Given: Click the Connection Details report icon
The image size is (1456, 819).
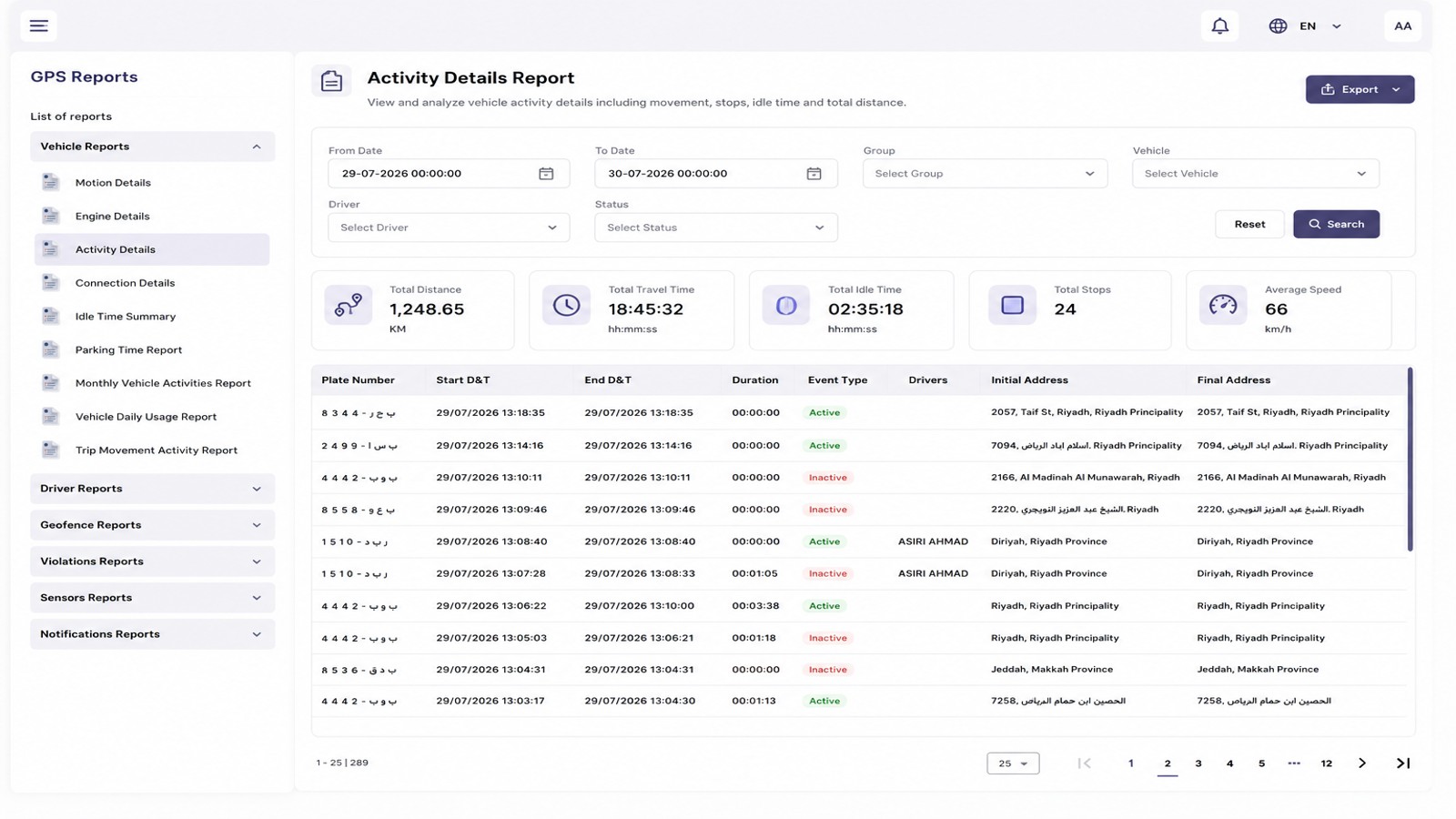Looking at the screenshot, I should 50,283.
